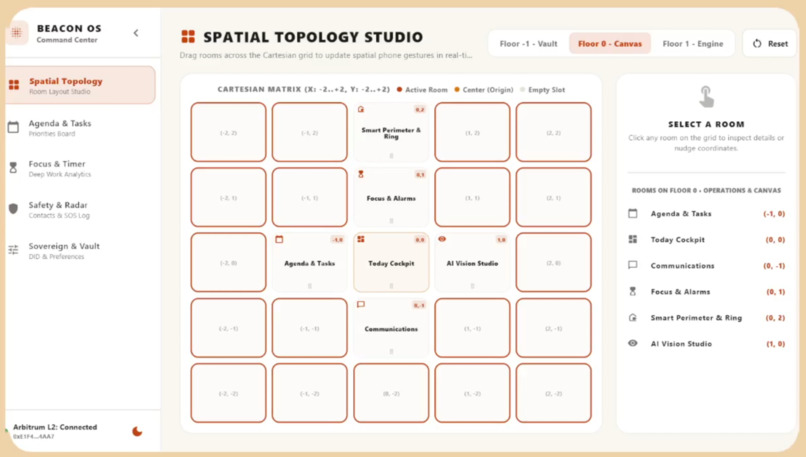Select Focus & Alarms in rooms list

(x=706, y=291)
